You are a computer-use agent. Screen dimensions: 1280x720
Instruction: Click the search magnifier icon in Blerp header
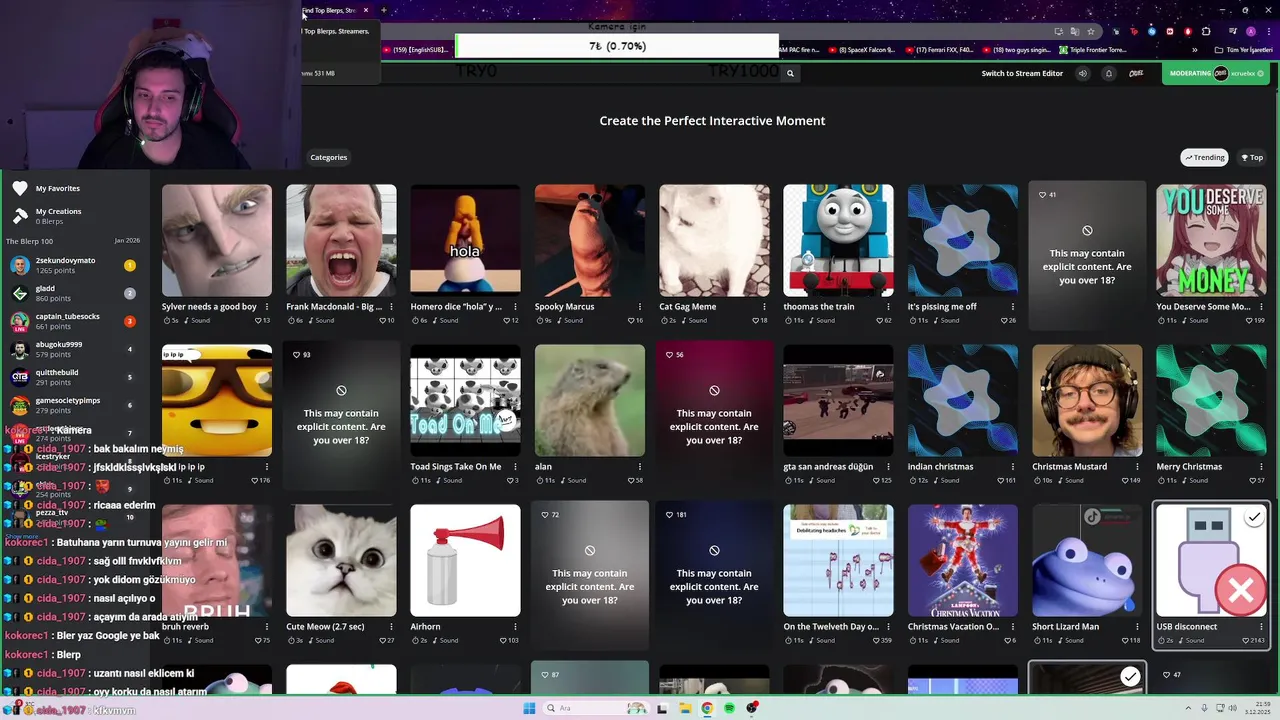790,73
